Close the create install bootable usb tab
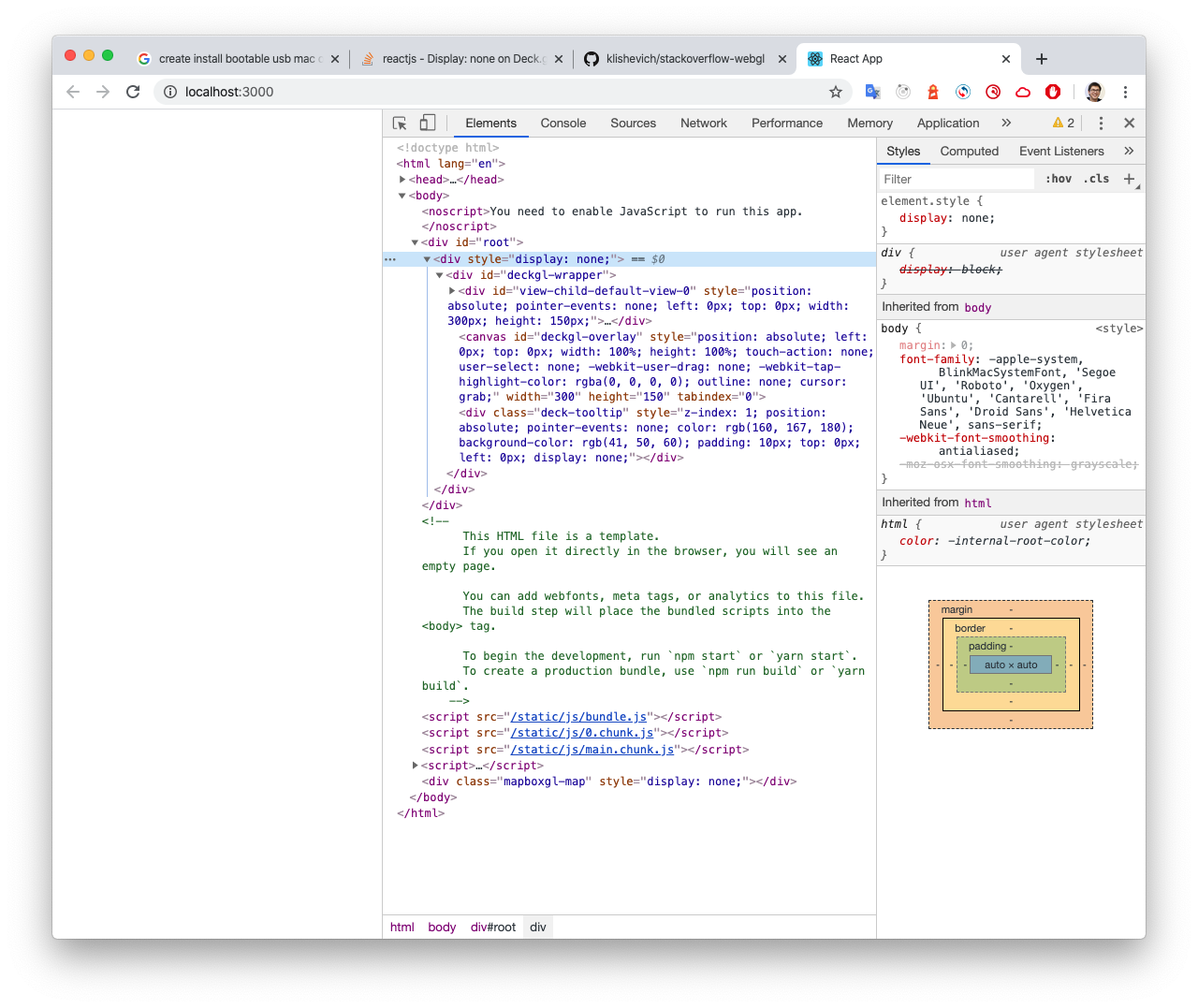The width and height of the screenshot is (1198, 1008). click(x=335, y=59)
